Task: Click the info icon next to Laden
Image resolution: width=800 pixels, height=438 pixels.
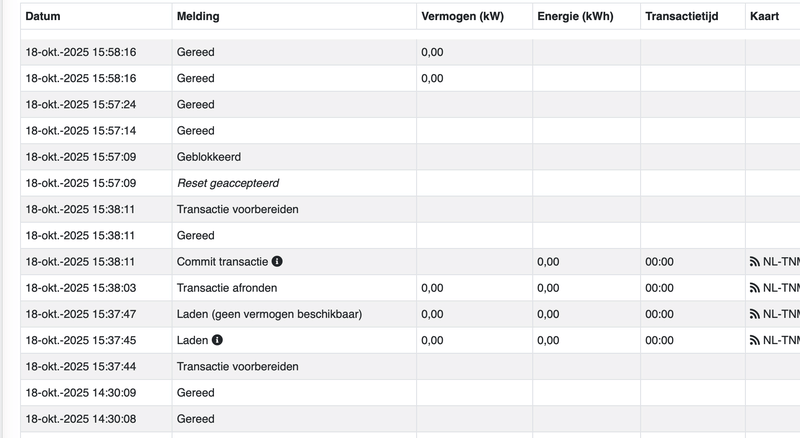Action: pyautogui.click(x=217, y=340)
